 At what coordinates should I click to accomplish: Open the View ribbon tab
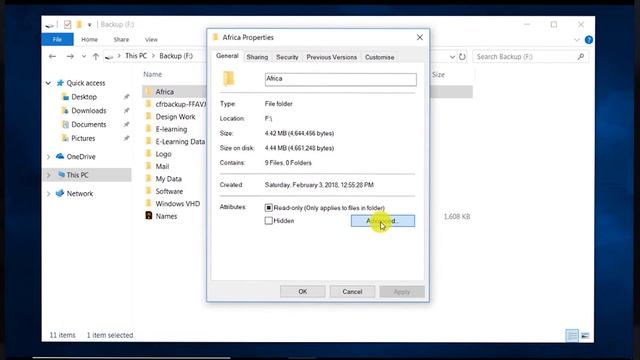(x=151, y=40)
